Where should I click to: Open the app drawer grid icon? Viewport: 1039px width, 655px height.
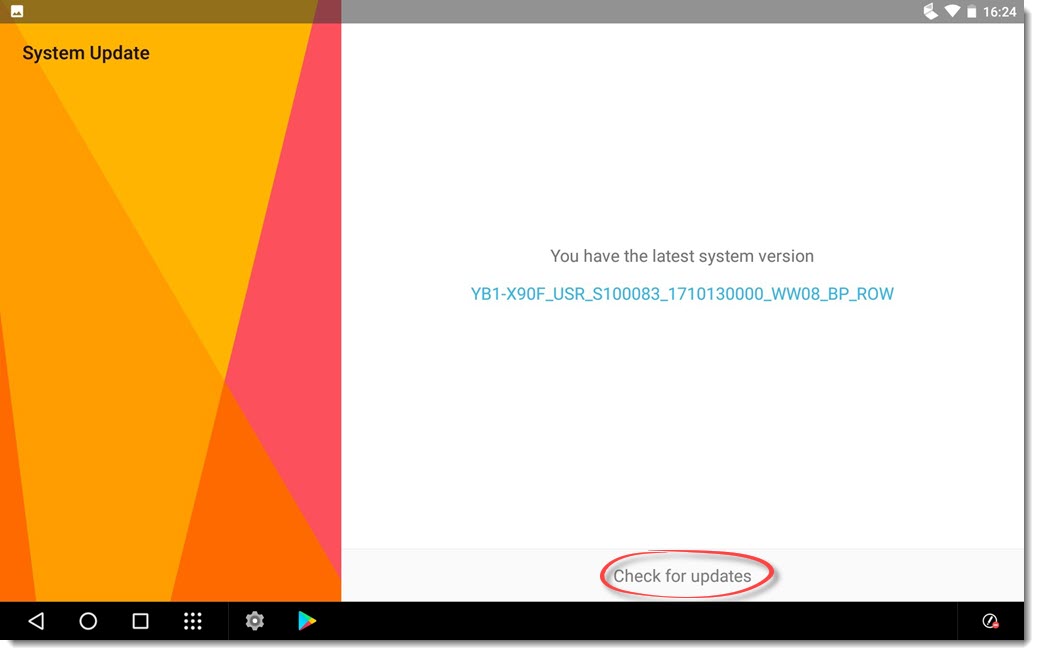(192, 621)
